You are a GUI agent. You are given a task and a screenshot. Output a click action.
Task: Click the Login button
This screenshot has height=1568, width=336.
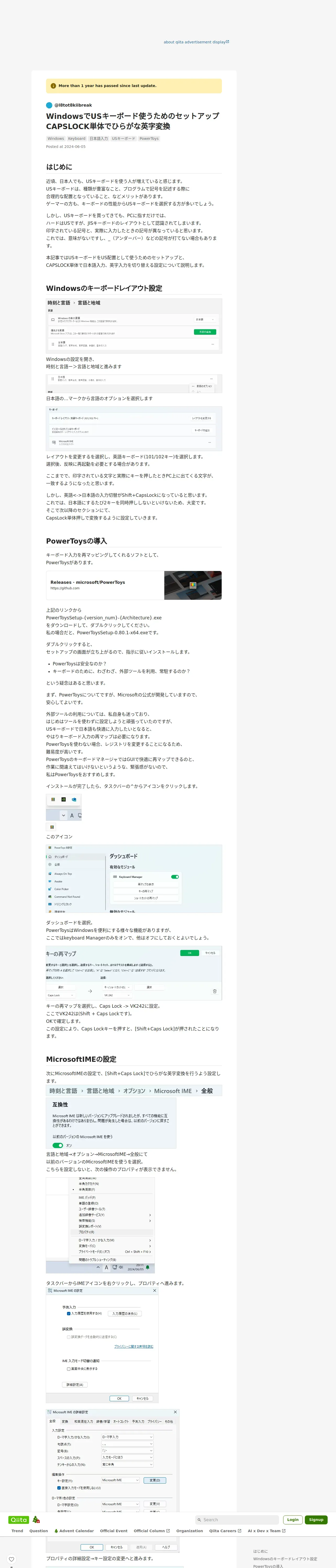[x=293, y=1520]
